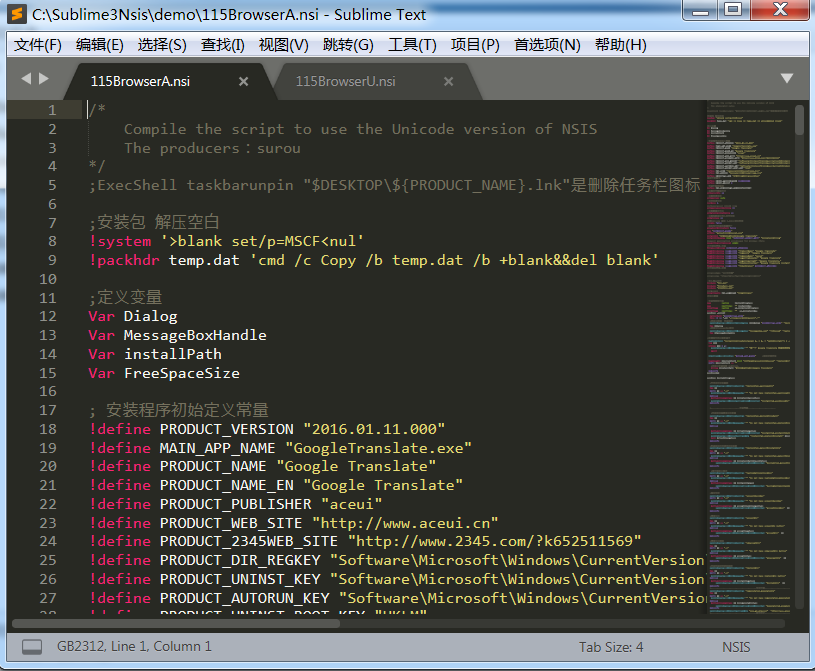Go to previous tab with left arrow
Image resolution: width=815 pixels, height=671 pixels.
[26, 78]
